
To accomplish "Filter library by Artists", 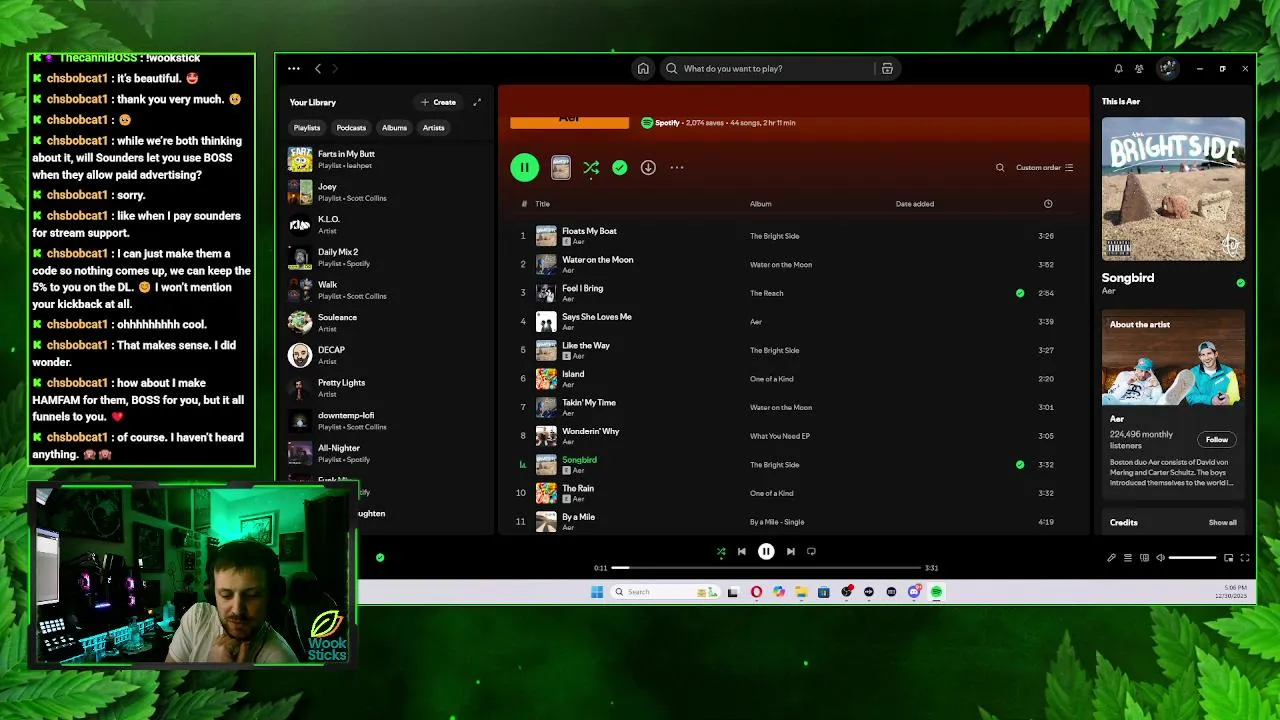I will tap(433, 128).
